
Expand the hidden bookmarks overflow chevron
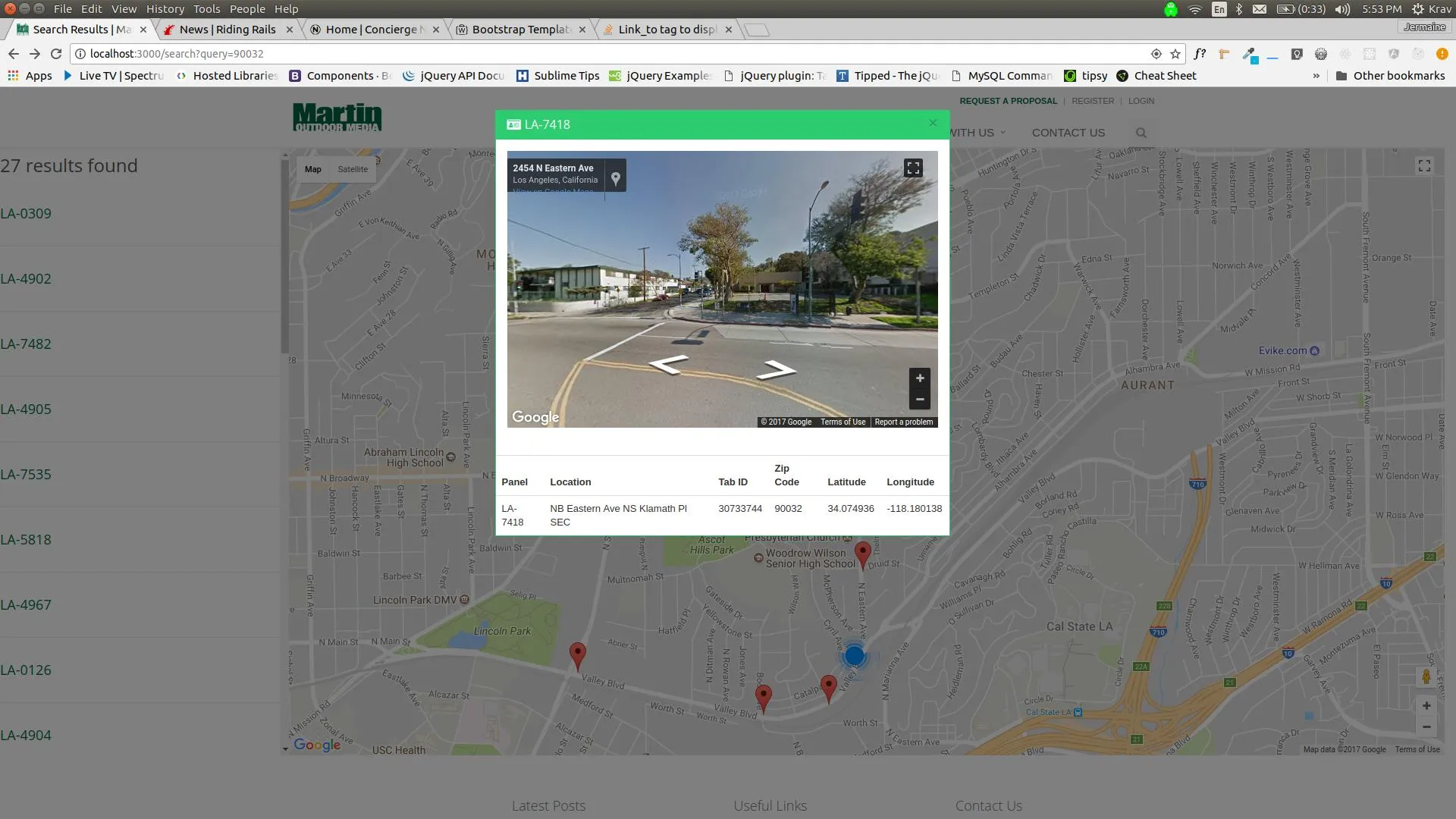coord(1316,76)
